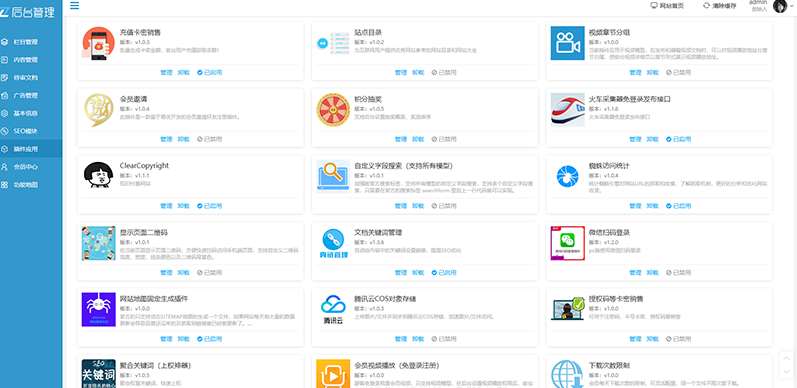Click the 火车采集器 train icon
This screenshot has width=797, height=388.
coord(567,110)
